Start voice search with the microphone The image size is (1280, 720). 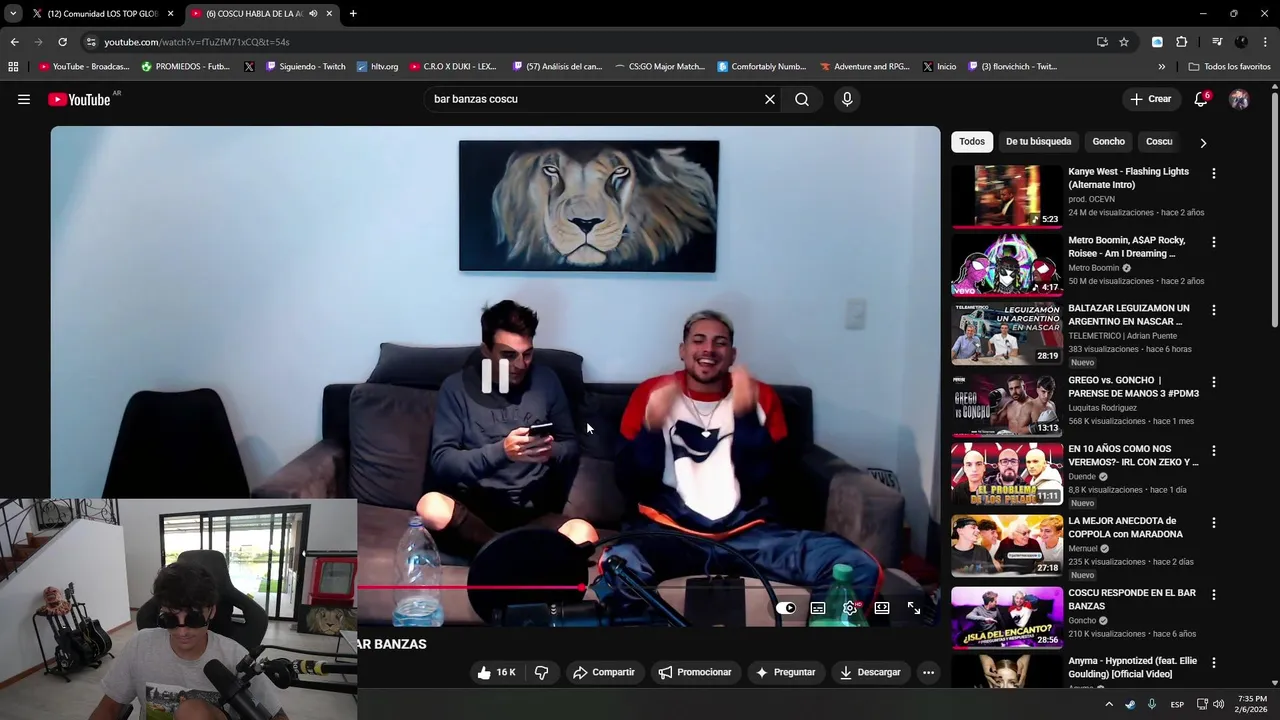pos(847,99)
